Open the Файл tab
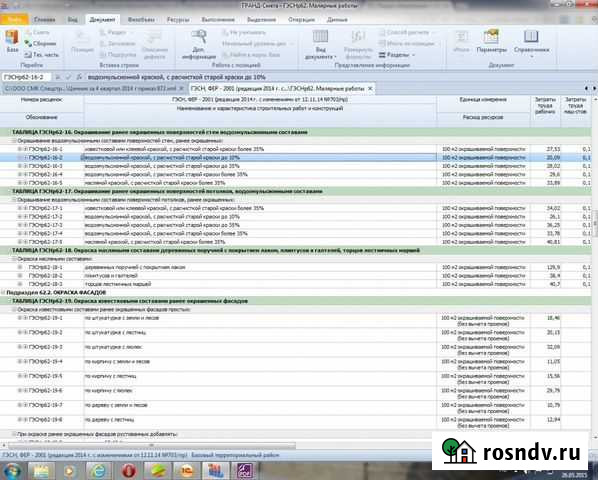The height and width of the screenshot is (480, 598). [14, 19]
